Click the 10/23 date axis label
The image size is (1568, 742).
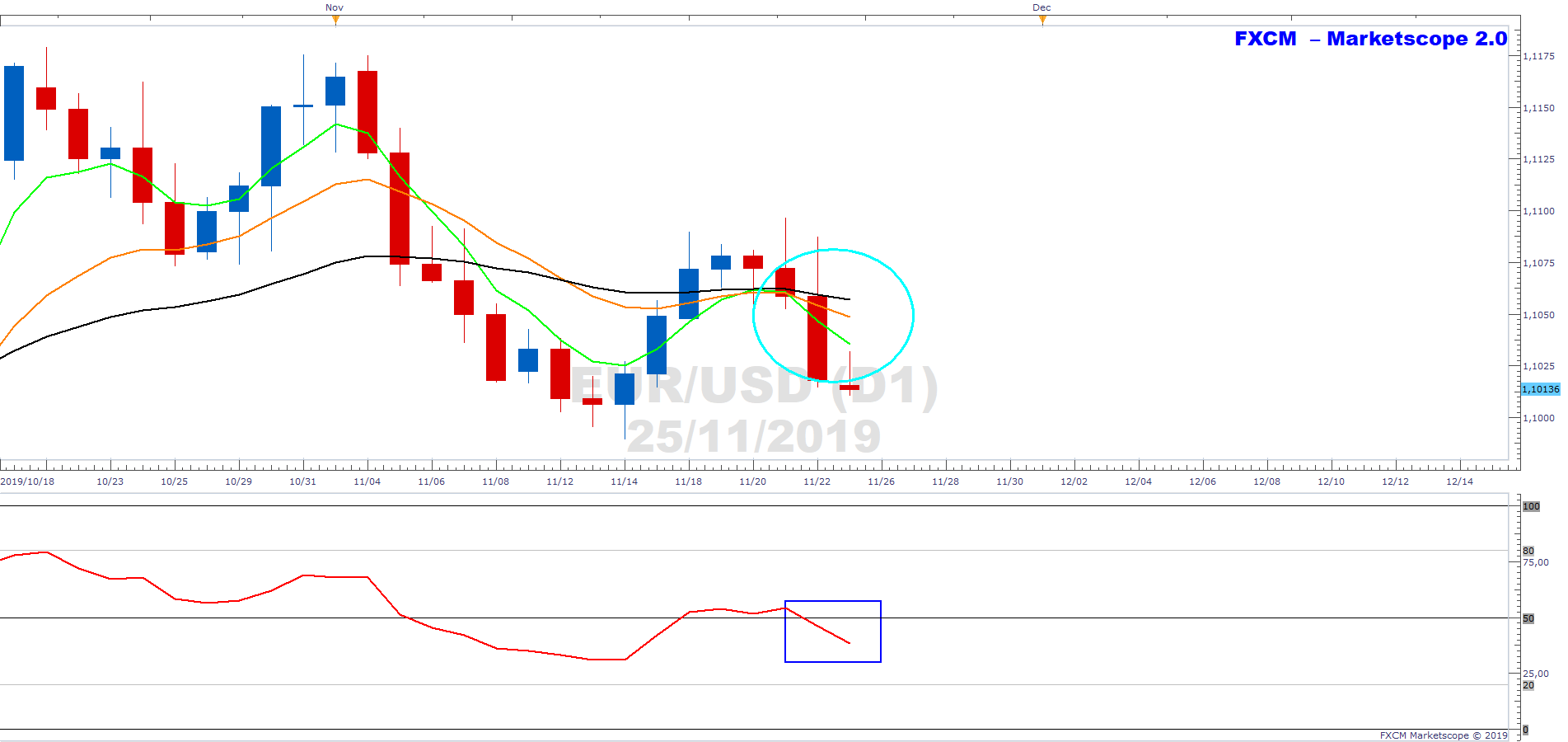pyautogui.click(x=110, y=481)
